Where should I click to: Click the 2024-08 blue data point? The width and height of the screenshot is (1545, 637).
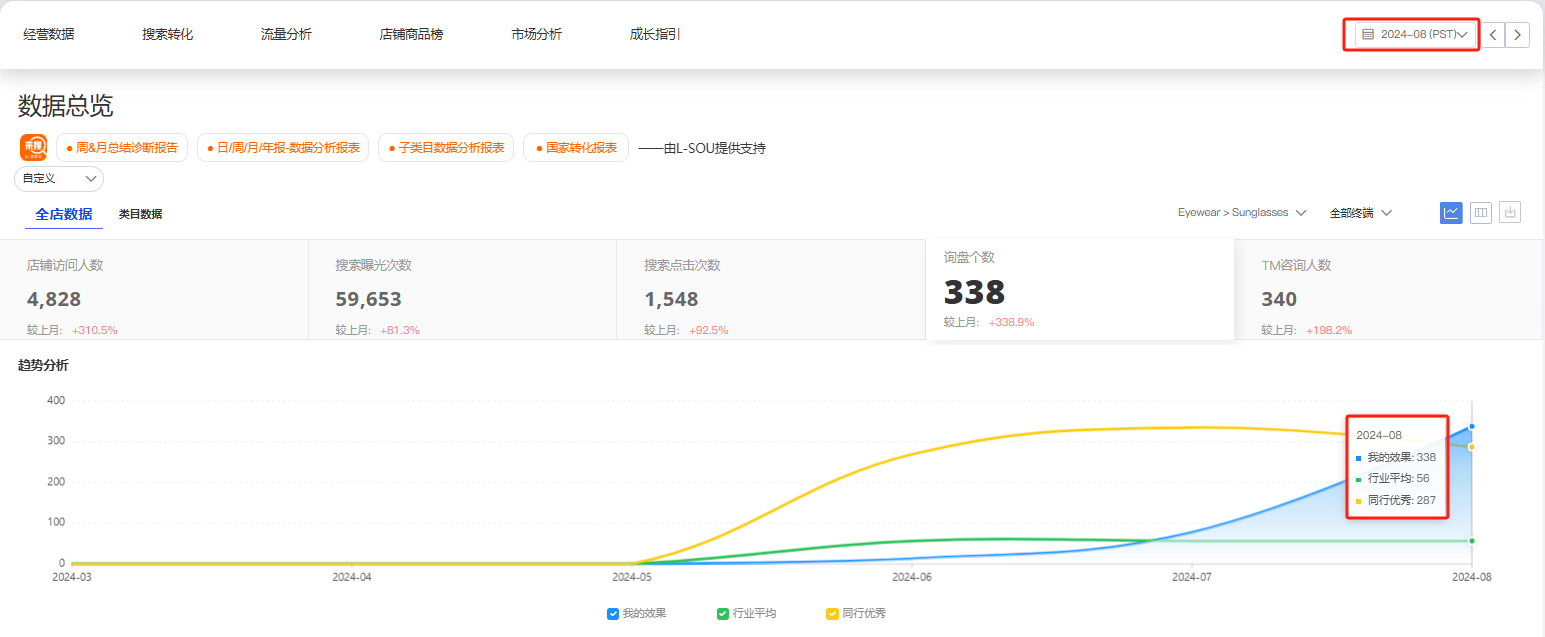tap(1472, 426)
